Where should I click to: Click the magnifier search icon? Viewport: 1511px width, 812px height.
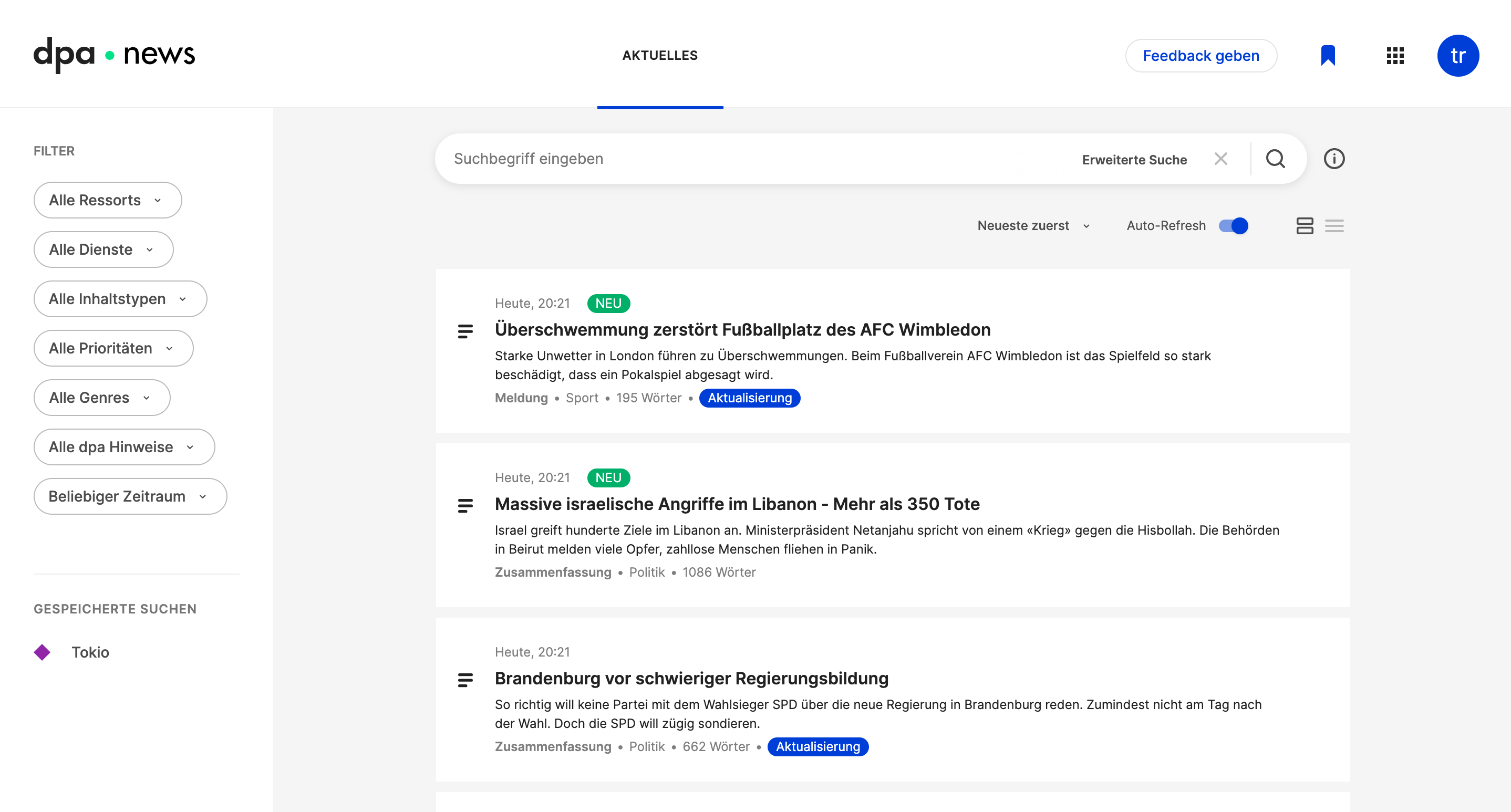(x=1275, y=159)
